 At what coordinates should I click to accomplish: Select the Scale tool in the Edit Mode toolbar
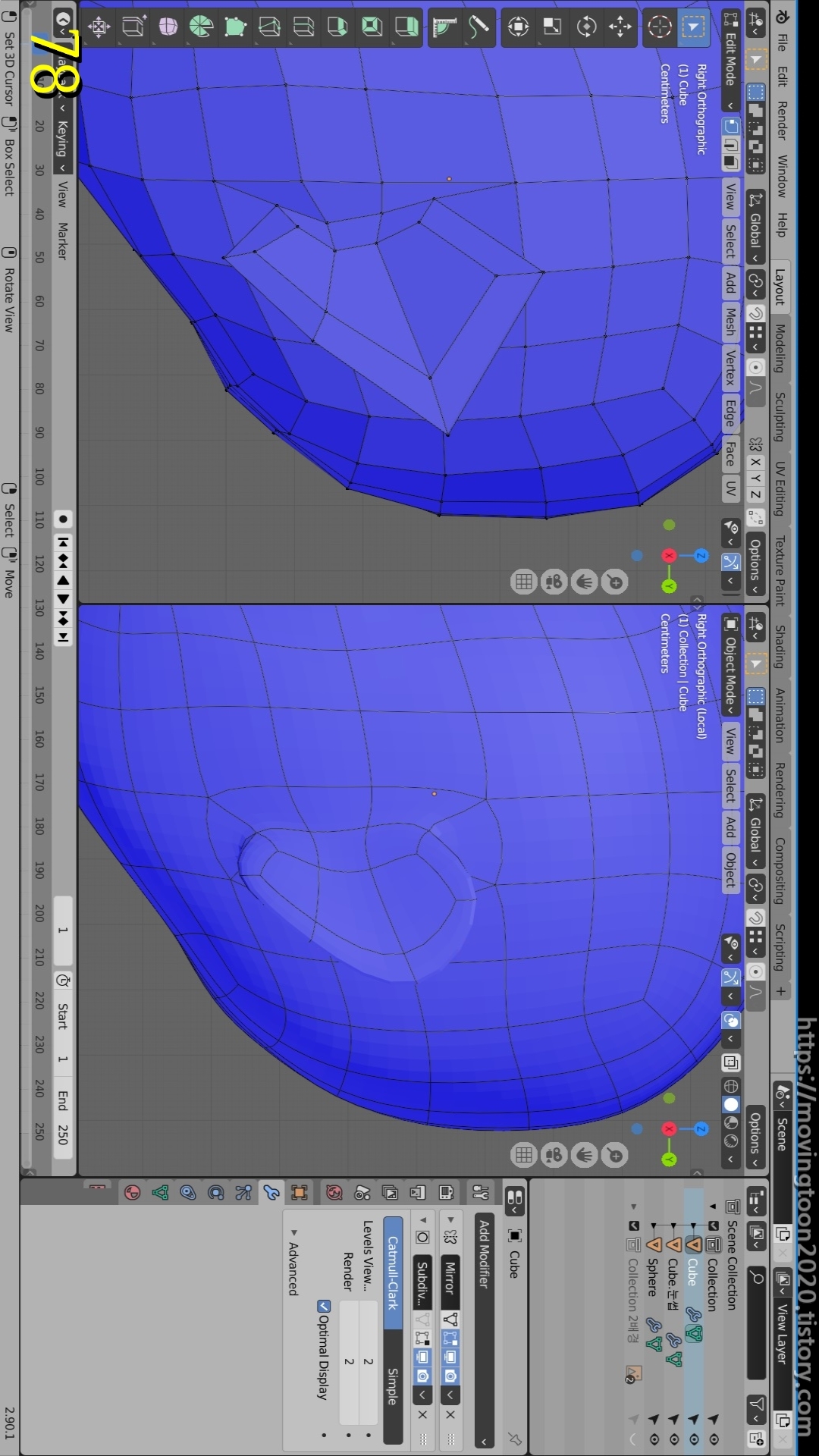click(553, 27)
